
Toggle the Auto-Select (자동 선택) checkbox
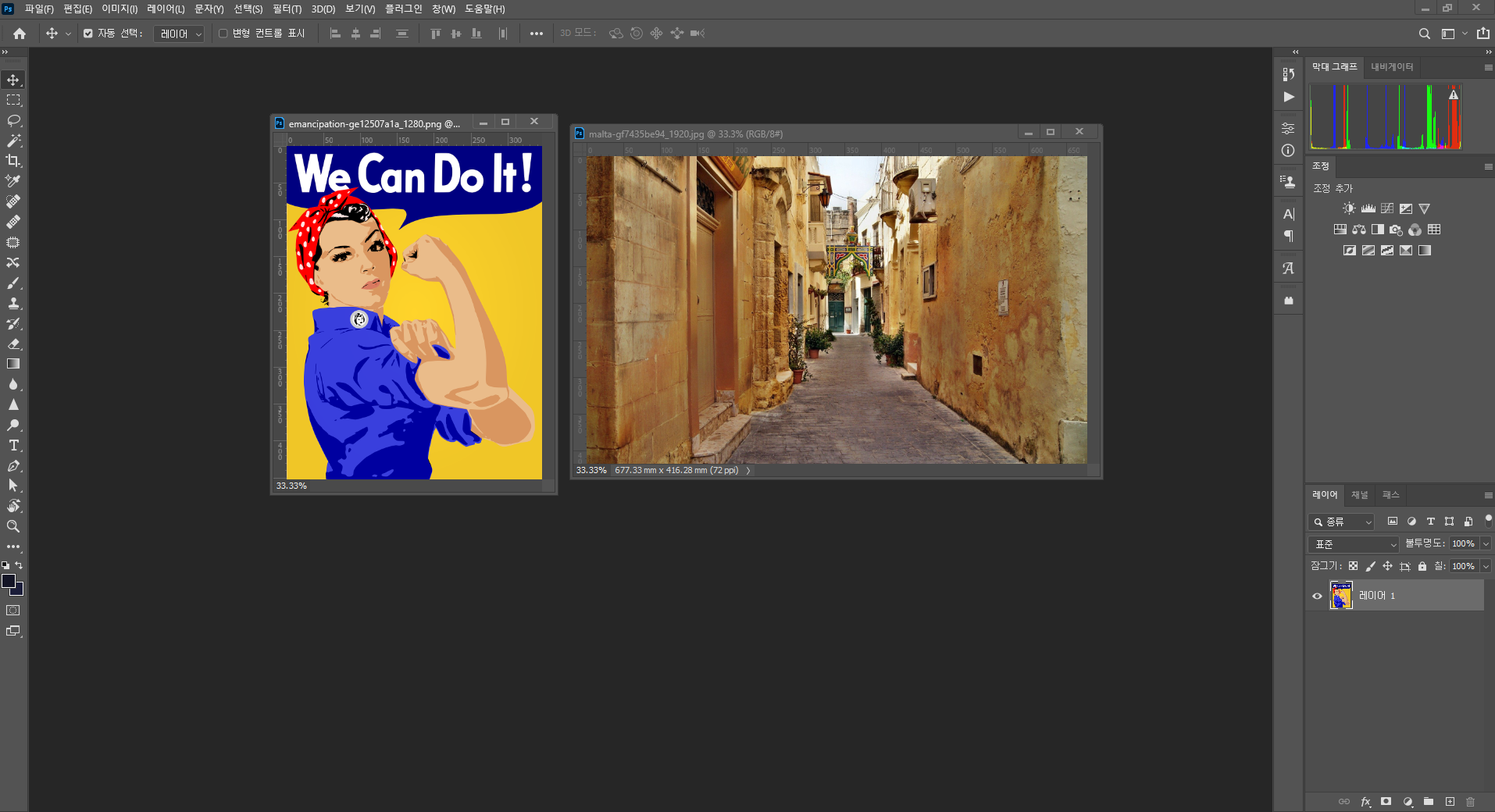pyautogui.click(x=88, y=34)
